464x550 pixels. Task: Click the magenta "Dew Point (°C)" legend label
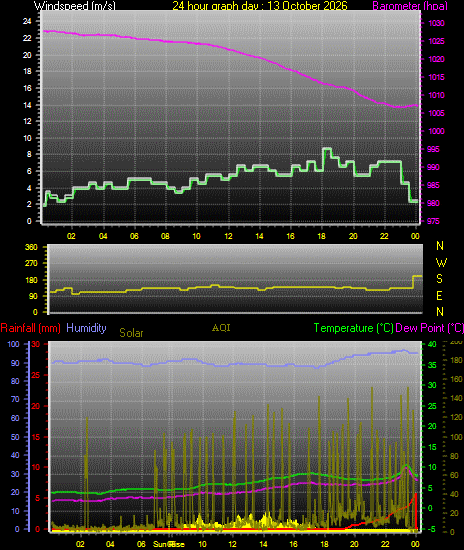429,328
